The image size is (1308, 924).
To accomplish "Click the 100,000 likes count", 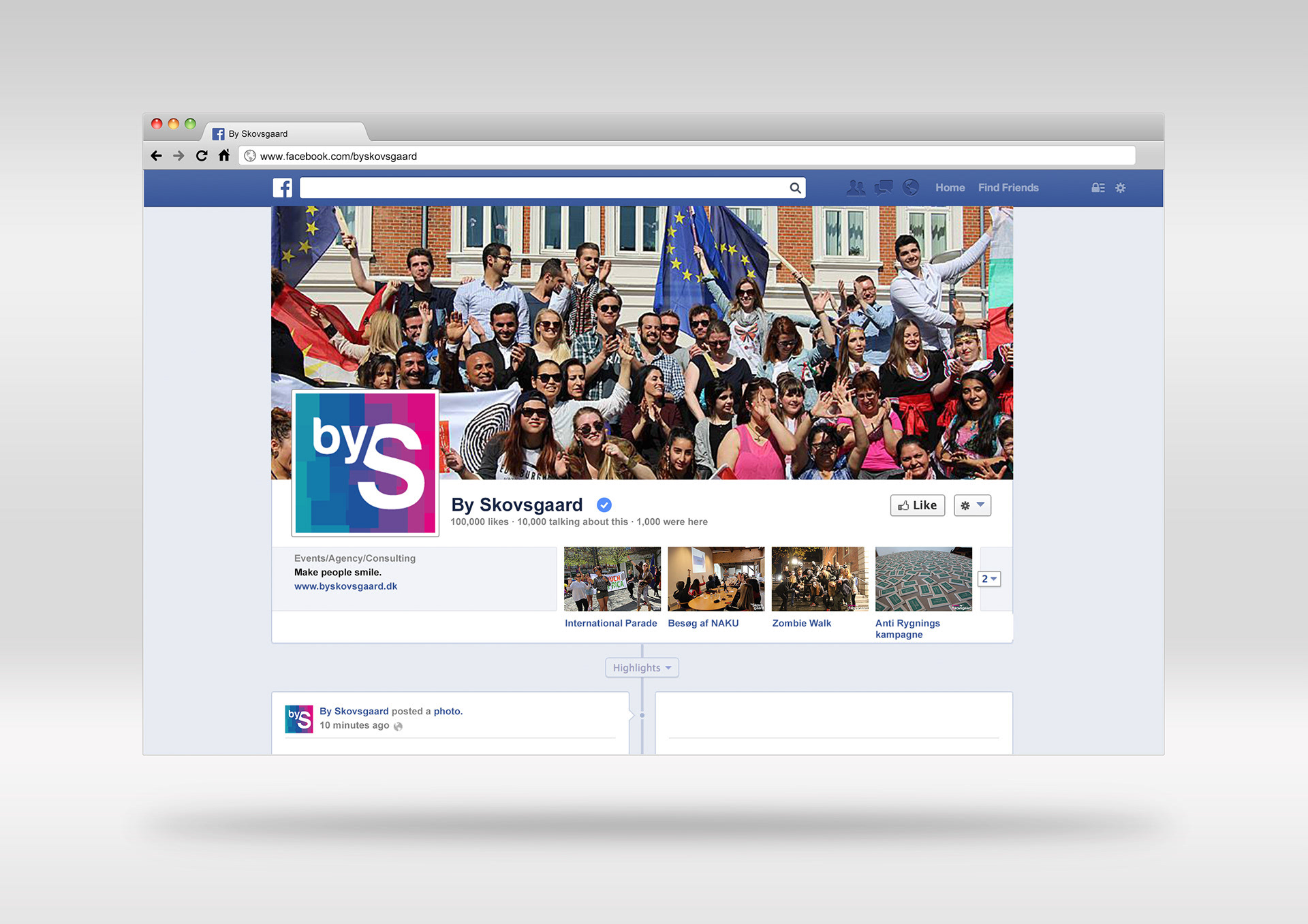I will (x=480, y=522).
